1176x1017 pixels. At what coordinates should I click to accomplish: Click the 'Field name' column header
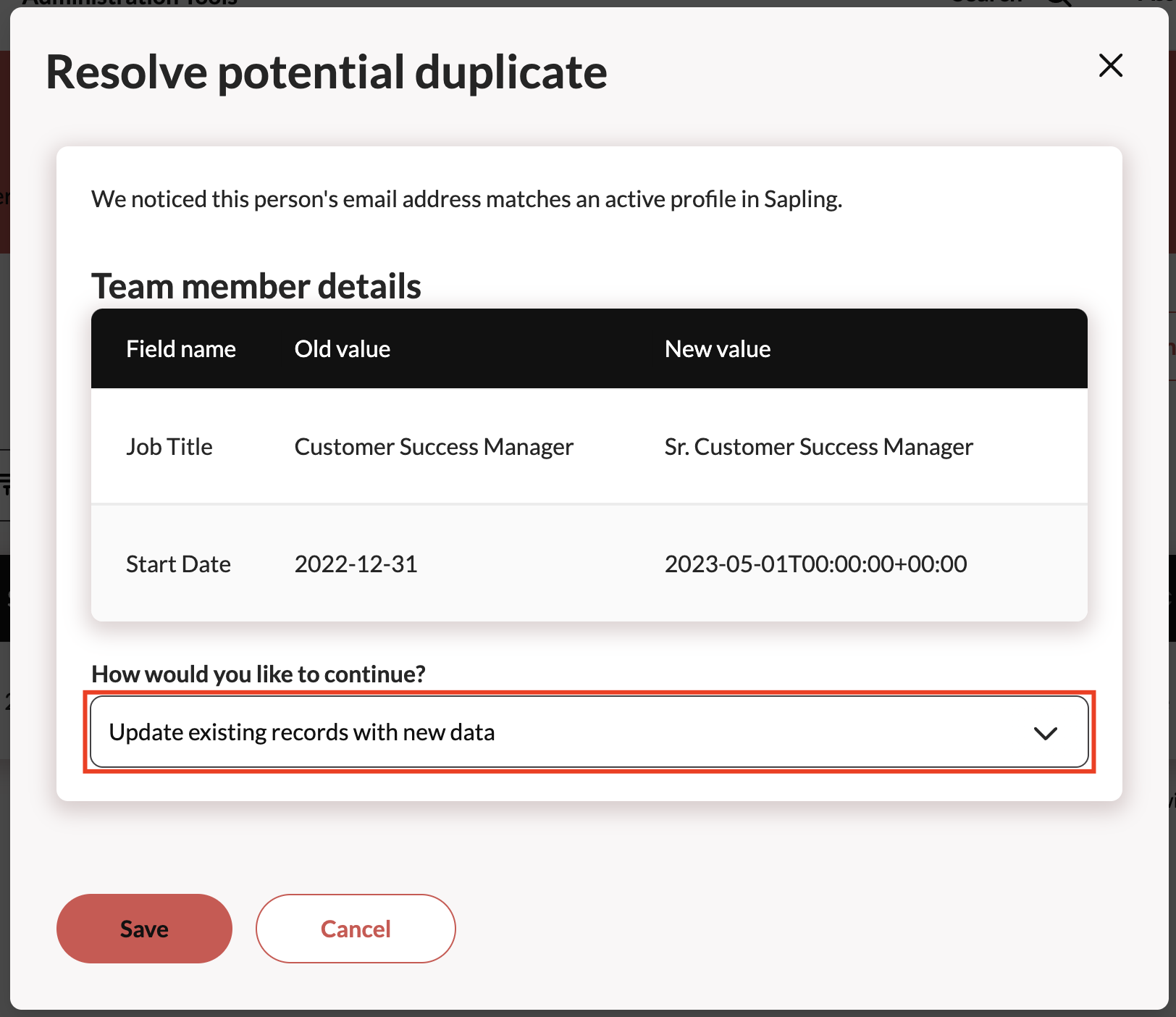click(181, 349)
